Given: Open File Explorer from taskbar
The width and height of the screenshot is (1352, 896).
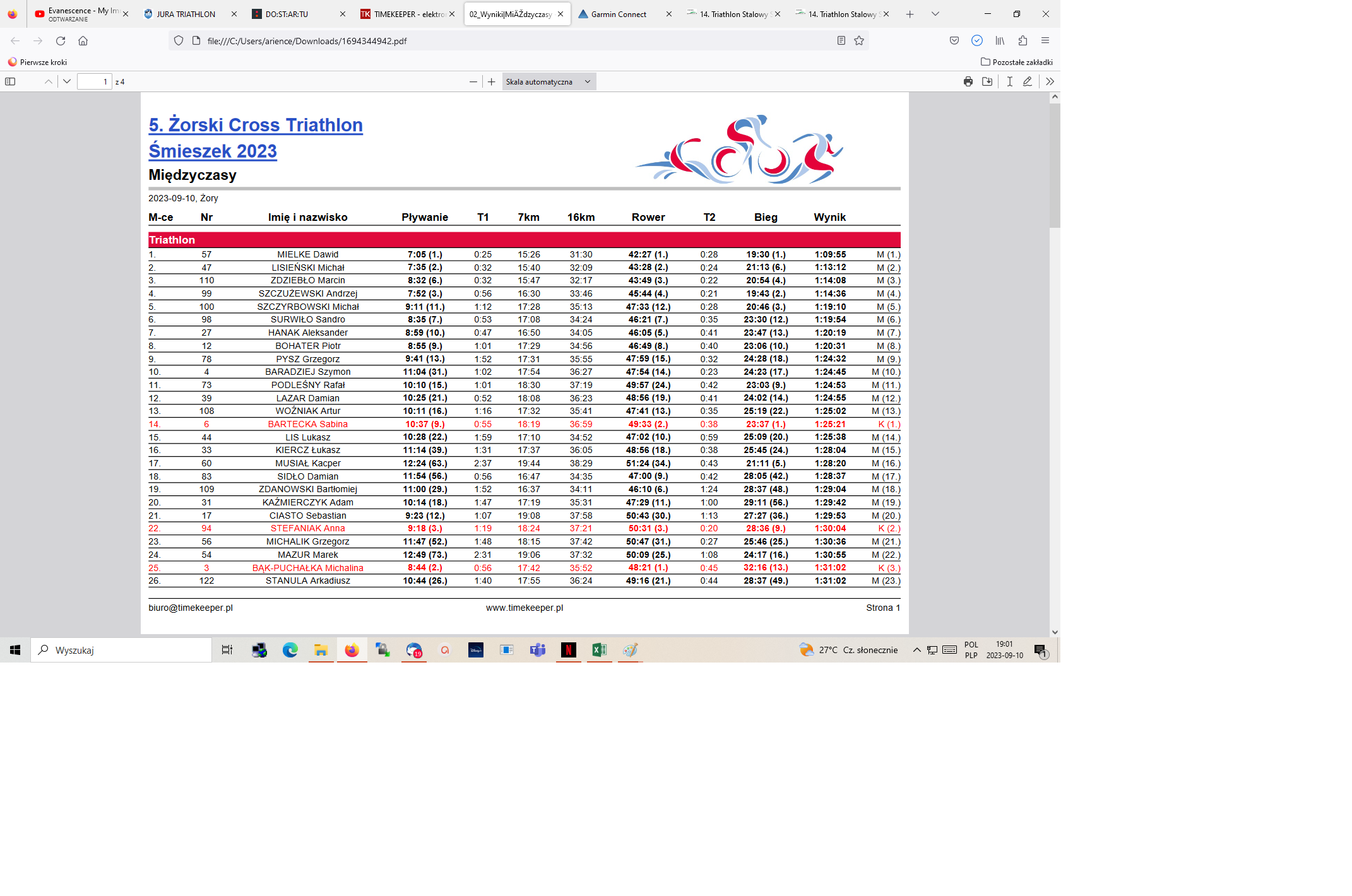Looking at the screenshot, I should point(321,650).
